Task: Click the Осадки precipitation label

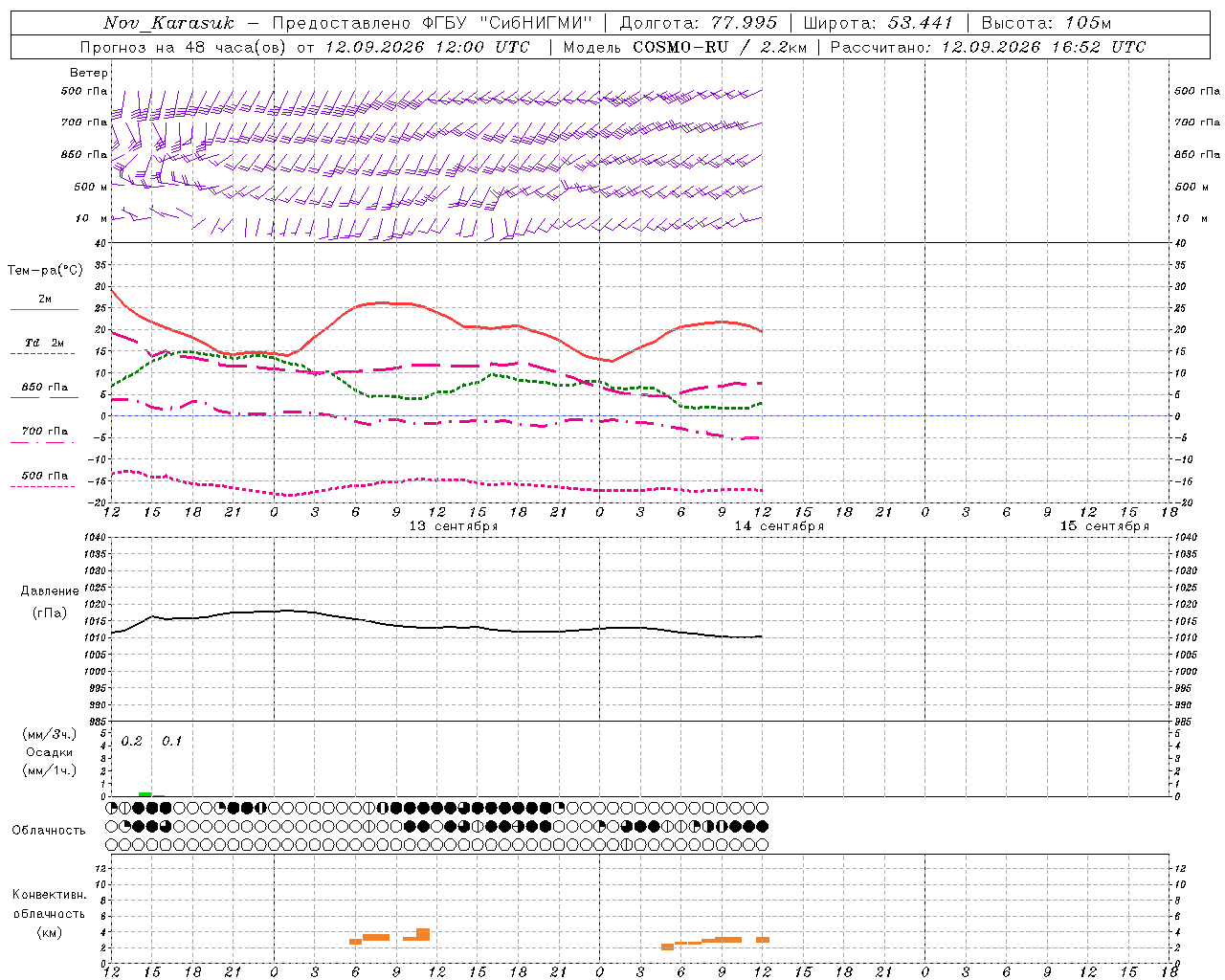Action: pyautogui.click(x=49, y=752)
